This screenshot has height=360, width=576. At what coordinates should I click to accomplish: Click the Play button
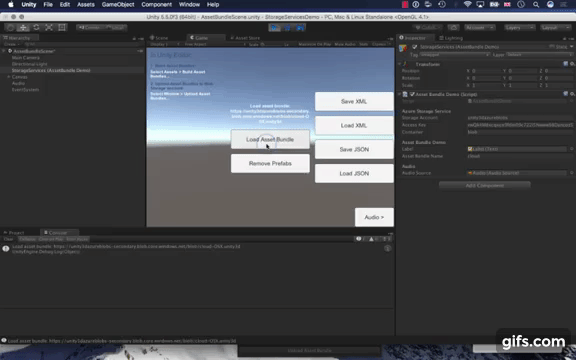[274, 28]
